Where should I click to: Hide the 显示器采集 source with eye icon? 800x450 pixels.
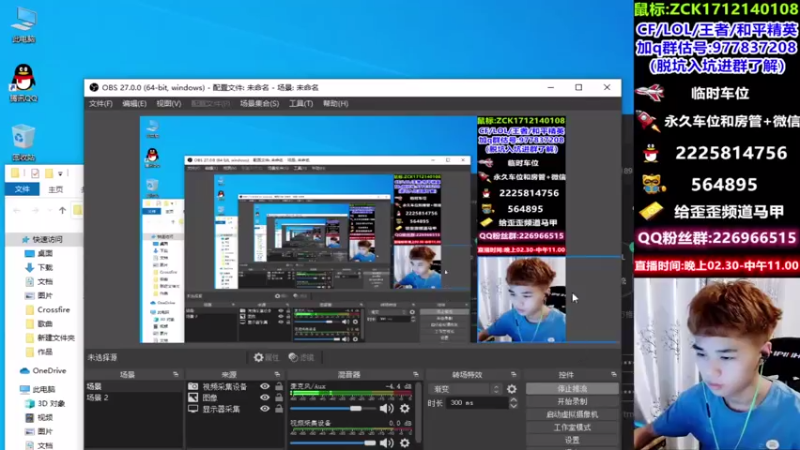pyautogui.click(x=265, y=409)
